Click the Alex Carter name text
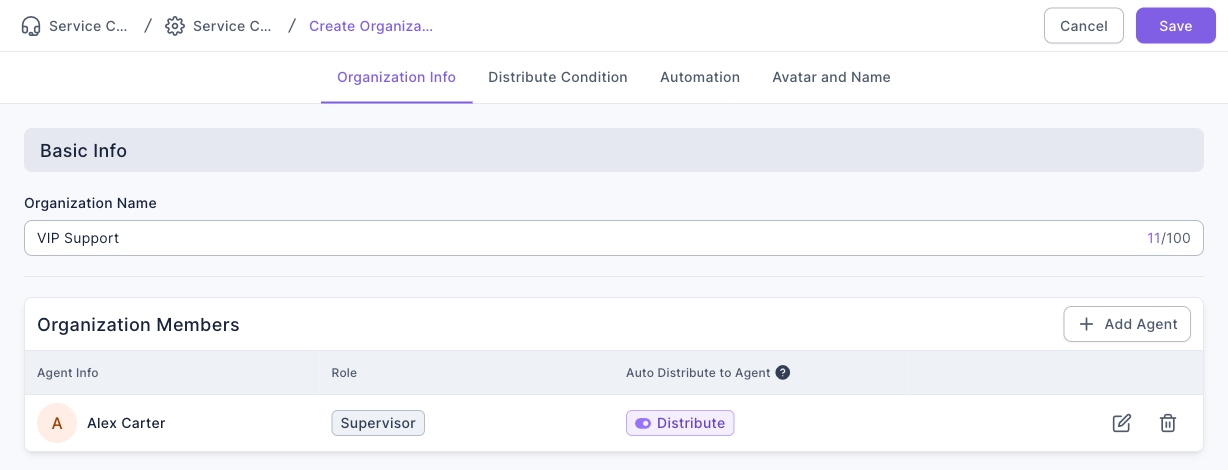1228x470 pixels. [x=126, y=423]
